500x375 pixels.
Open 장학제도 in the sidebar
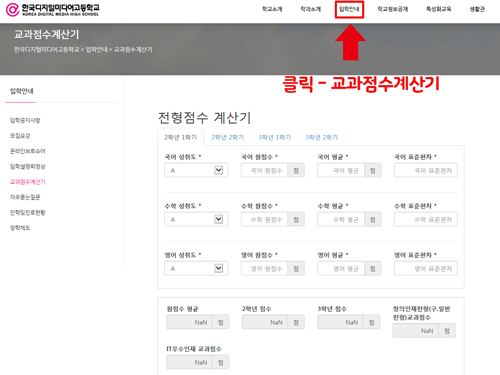click(20, 228)
